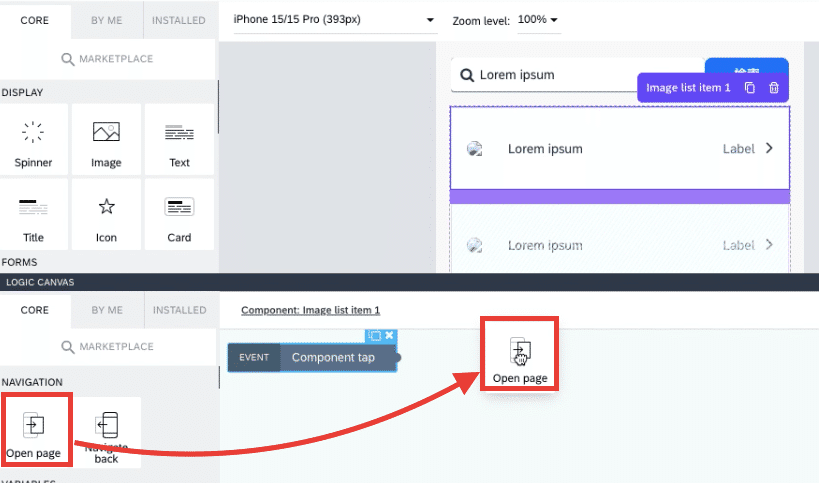Remove Component tap event with X icon
The height and width of the screenshot is (483, 819).
click(389, 335)
